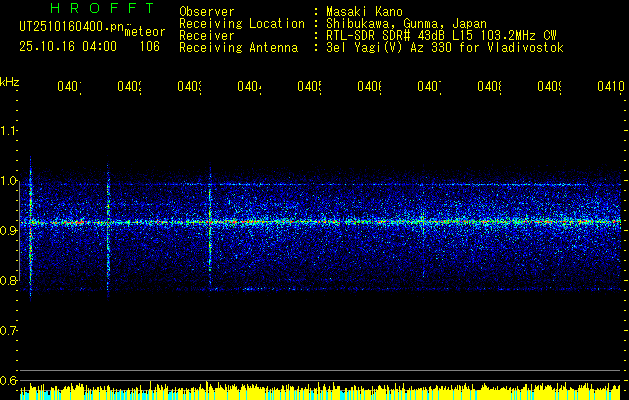
Task: Click the count value 106
Action: (x=150, y=47)
